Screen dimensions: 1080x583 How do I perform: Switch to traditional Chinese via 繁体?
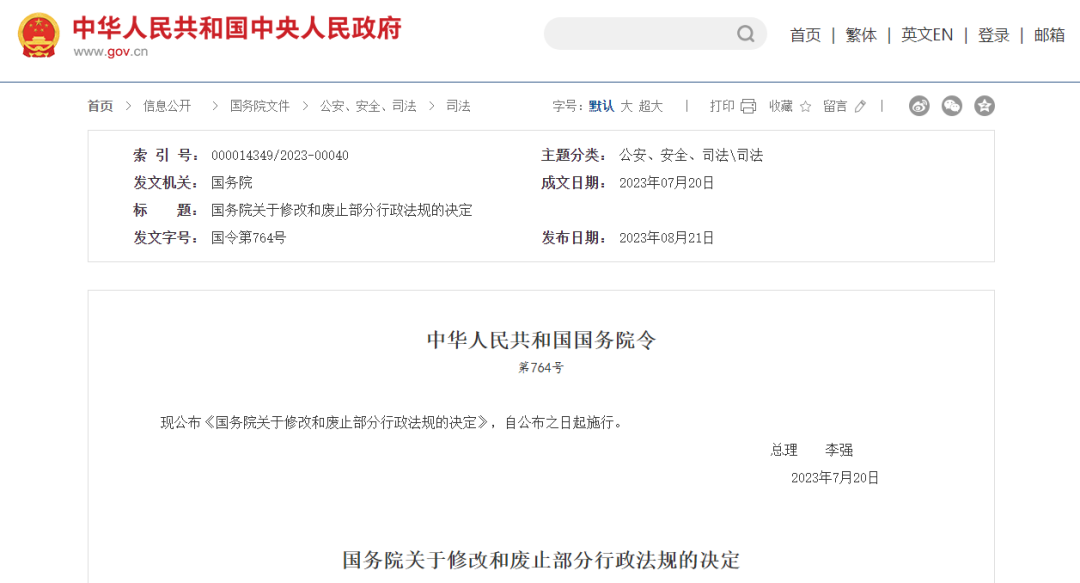(860, 34)
